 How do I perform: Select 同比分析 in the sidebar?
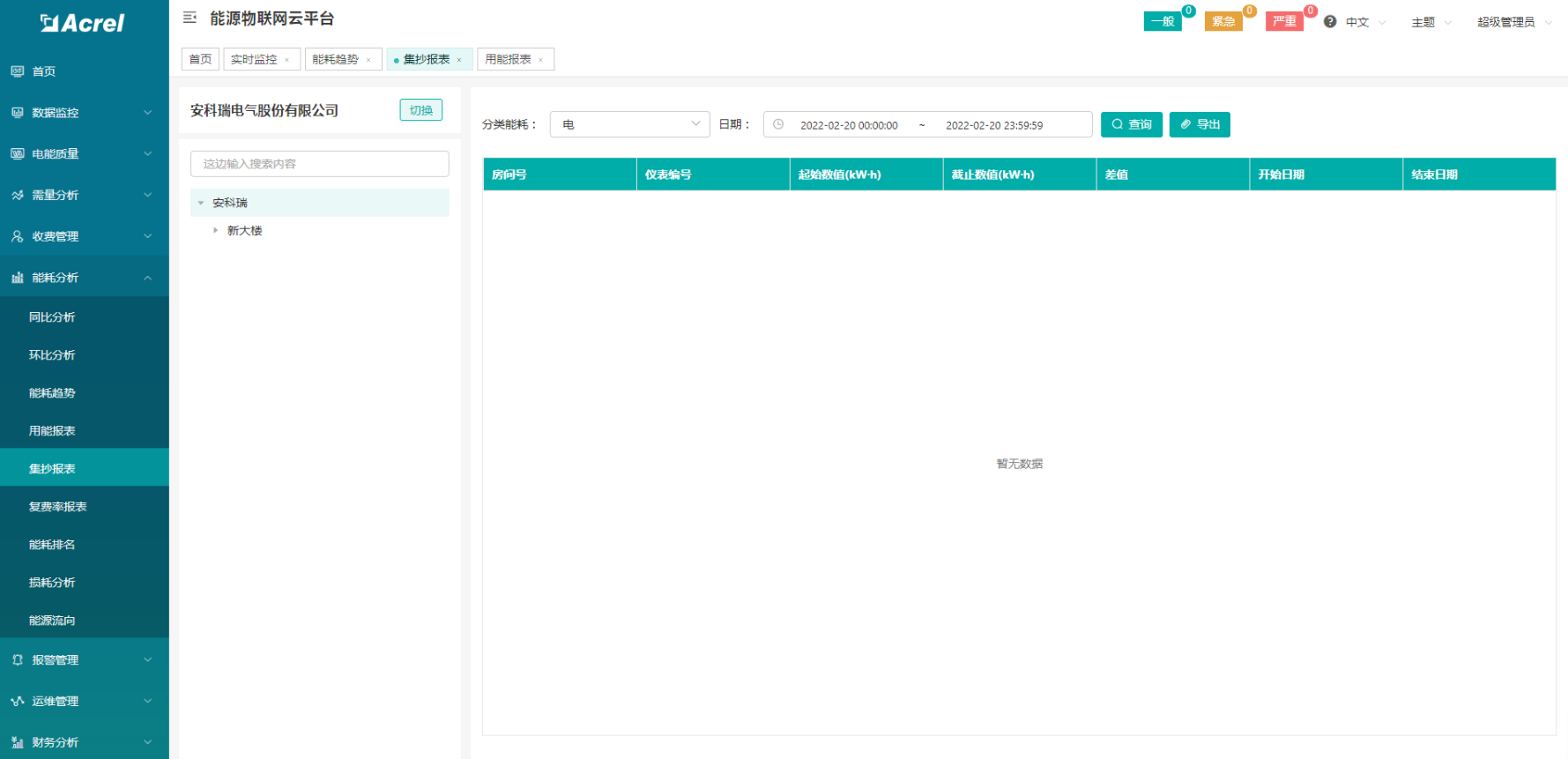tap(52, 317)
